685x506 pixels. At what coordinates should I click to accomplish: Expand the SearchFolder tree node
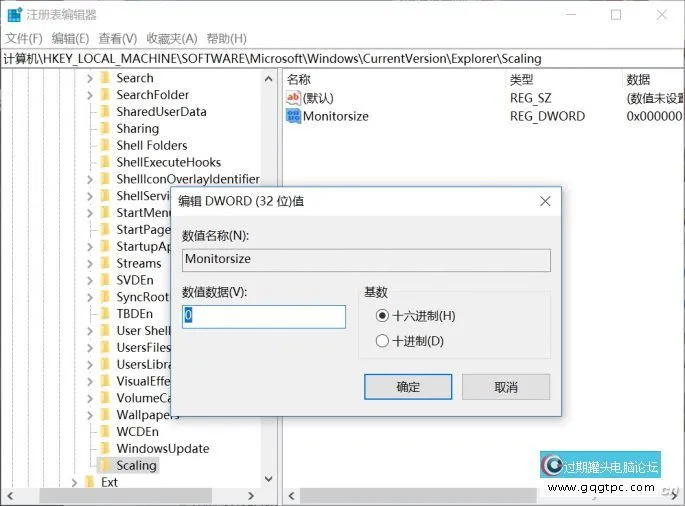tap(90, 95)
